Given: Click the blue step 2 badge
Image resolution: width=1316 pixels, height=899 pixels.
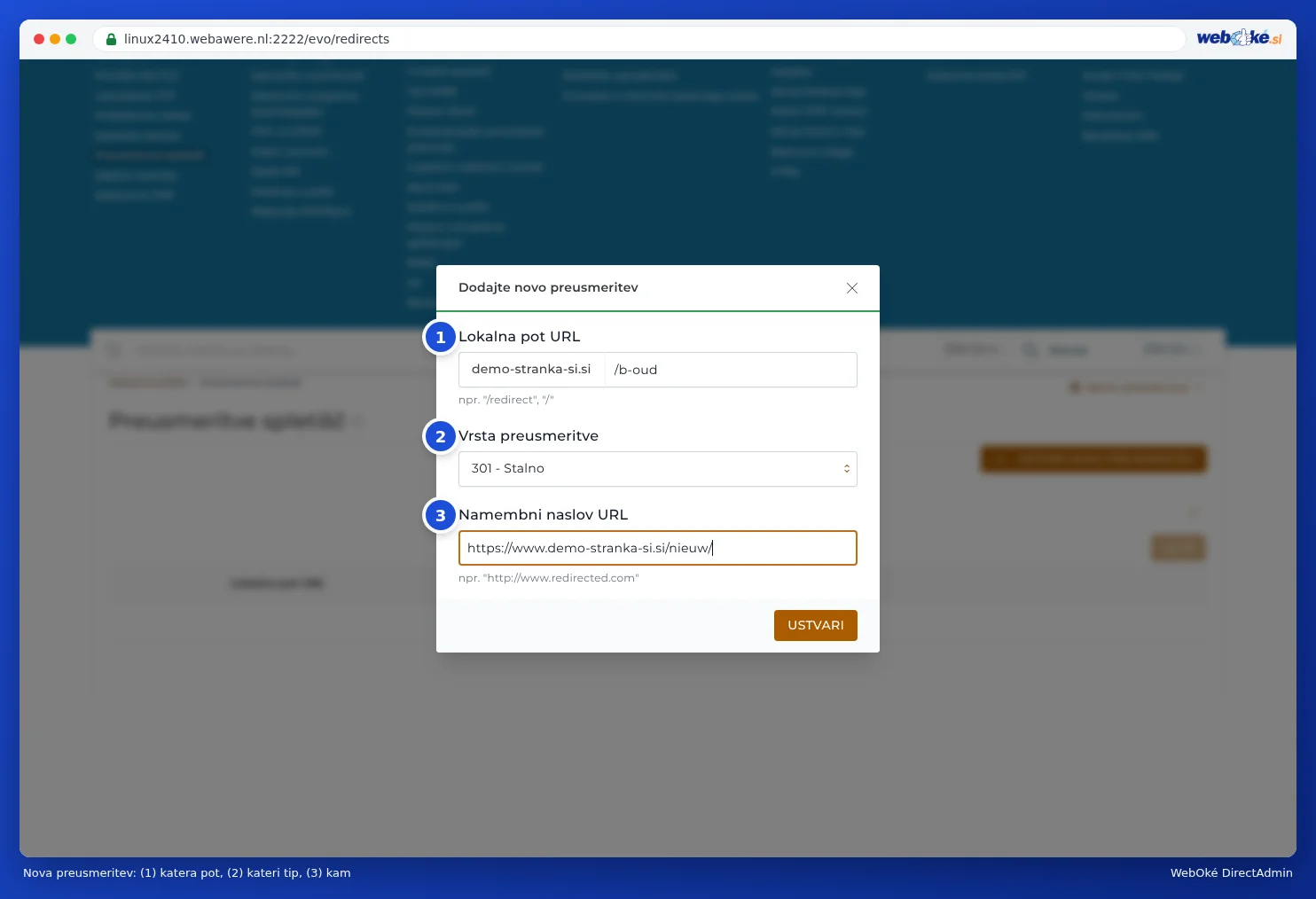Looking at the screenshot, I should pos(441,436).
